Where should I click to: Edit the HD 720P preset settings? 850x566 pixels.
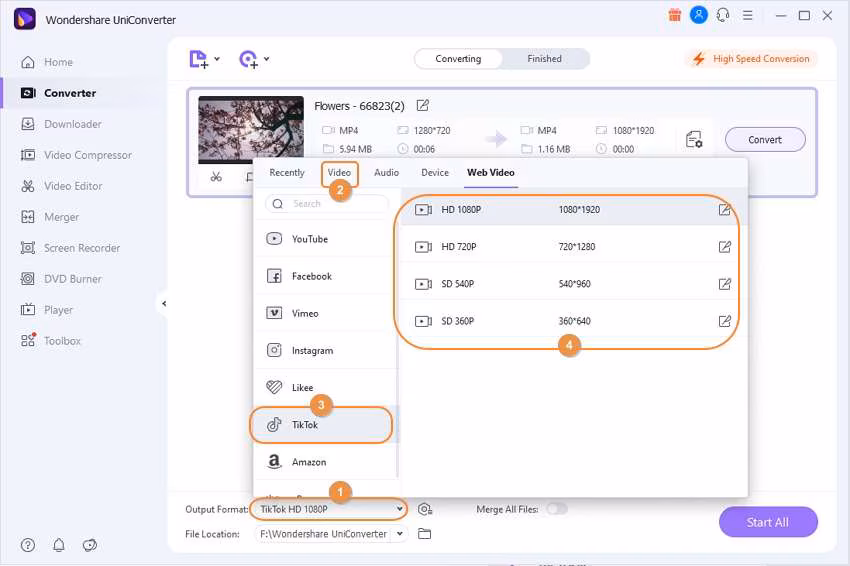tap(724, 247)
